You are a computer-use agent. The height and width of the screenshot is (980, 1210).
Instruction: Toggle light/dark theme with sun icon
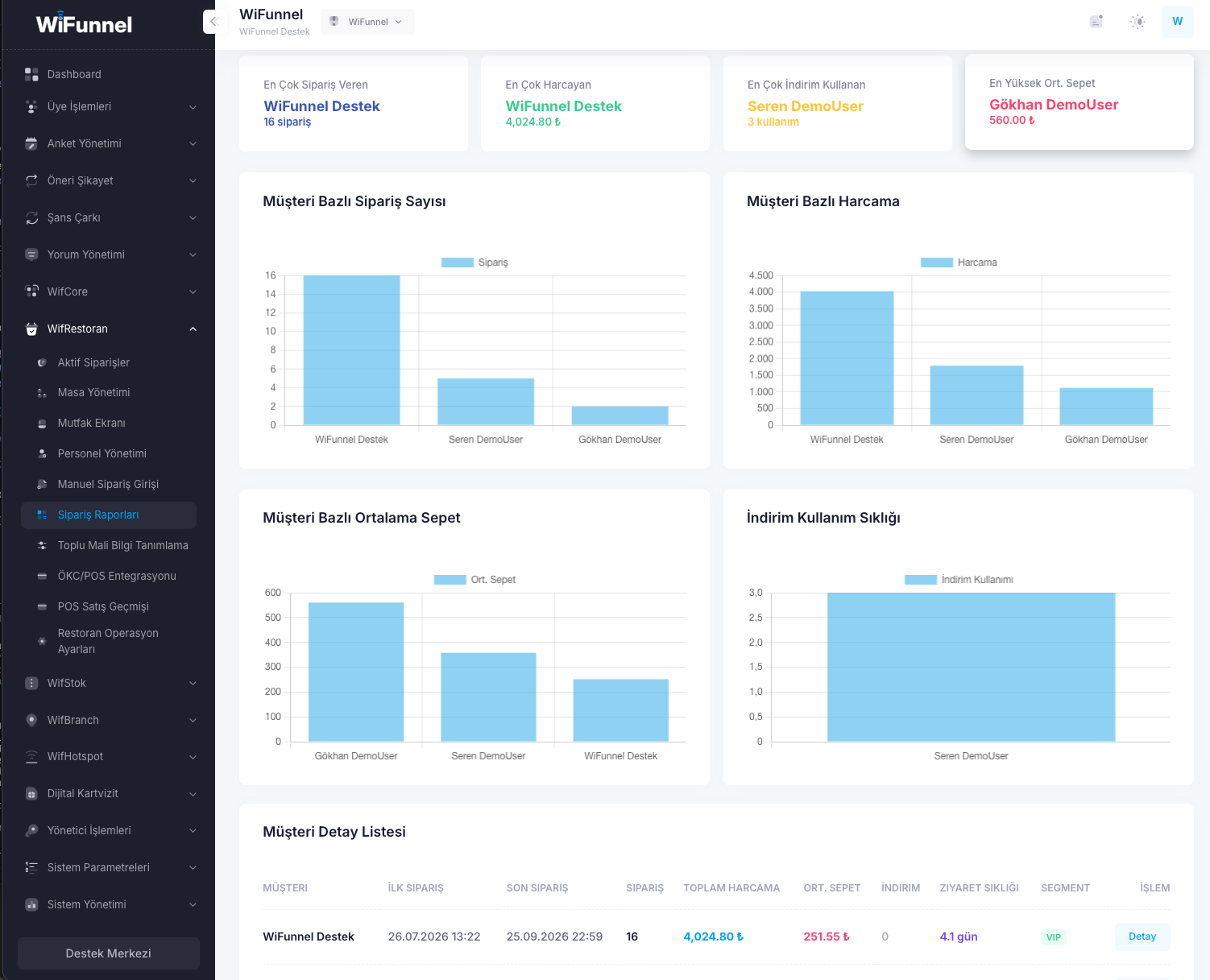[x=1137, y=22]
